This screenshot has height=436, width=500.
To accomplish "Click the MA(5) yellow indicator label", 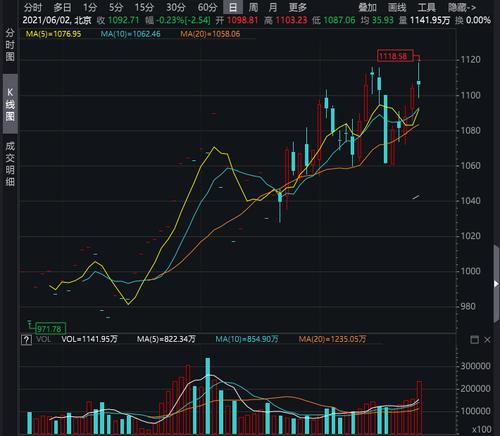I will coord(53,34).
